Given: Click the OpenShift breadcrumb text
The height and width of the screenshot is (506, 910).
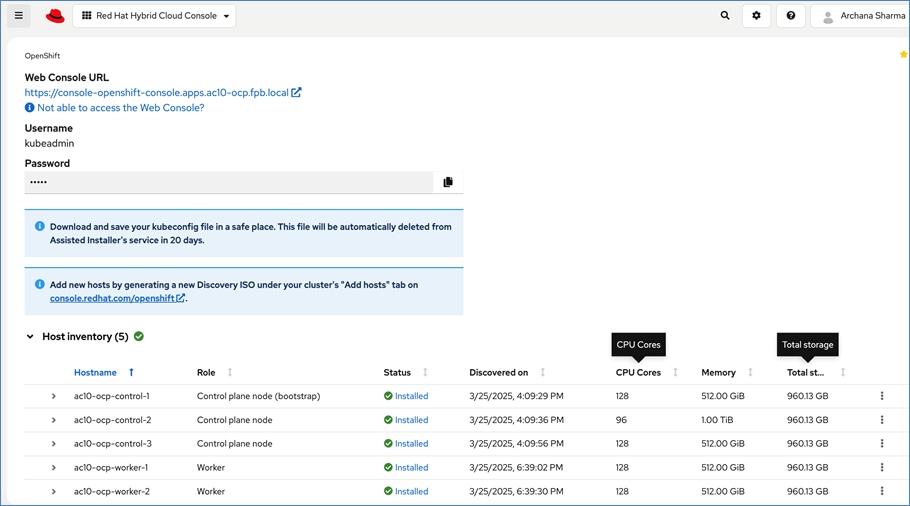Looking at the screenshot, I should click(42, 56).
